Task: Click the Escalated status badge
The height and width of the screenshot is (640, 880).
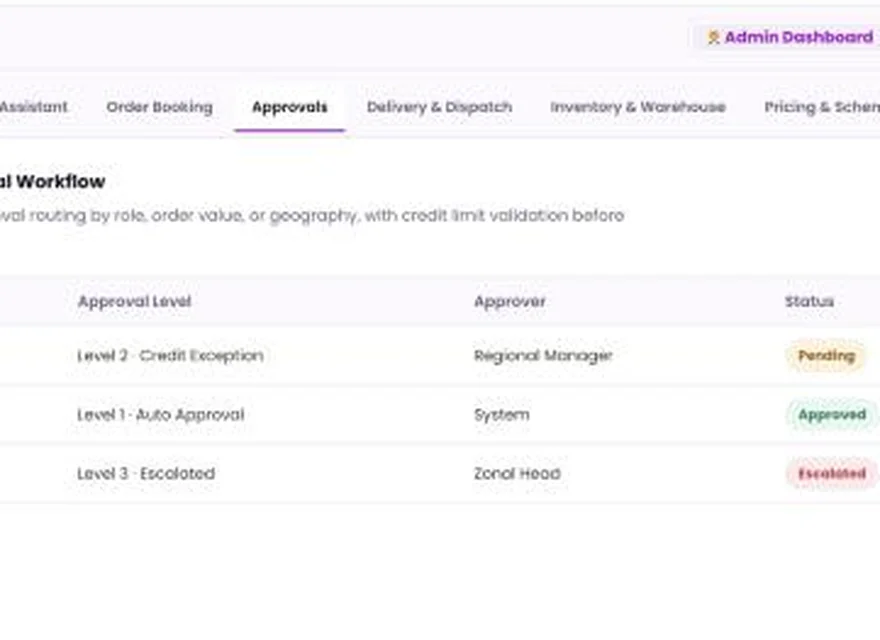Action: pyautogui.click(x=832, y=474)
